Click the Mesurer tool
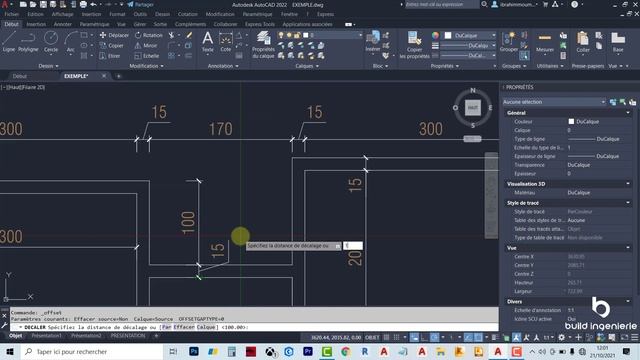 tap(544, 42)
